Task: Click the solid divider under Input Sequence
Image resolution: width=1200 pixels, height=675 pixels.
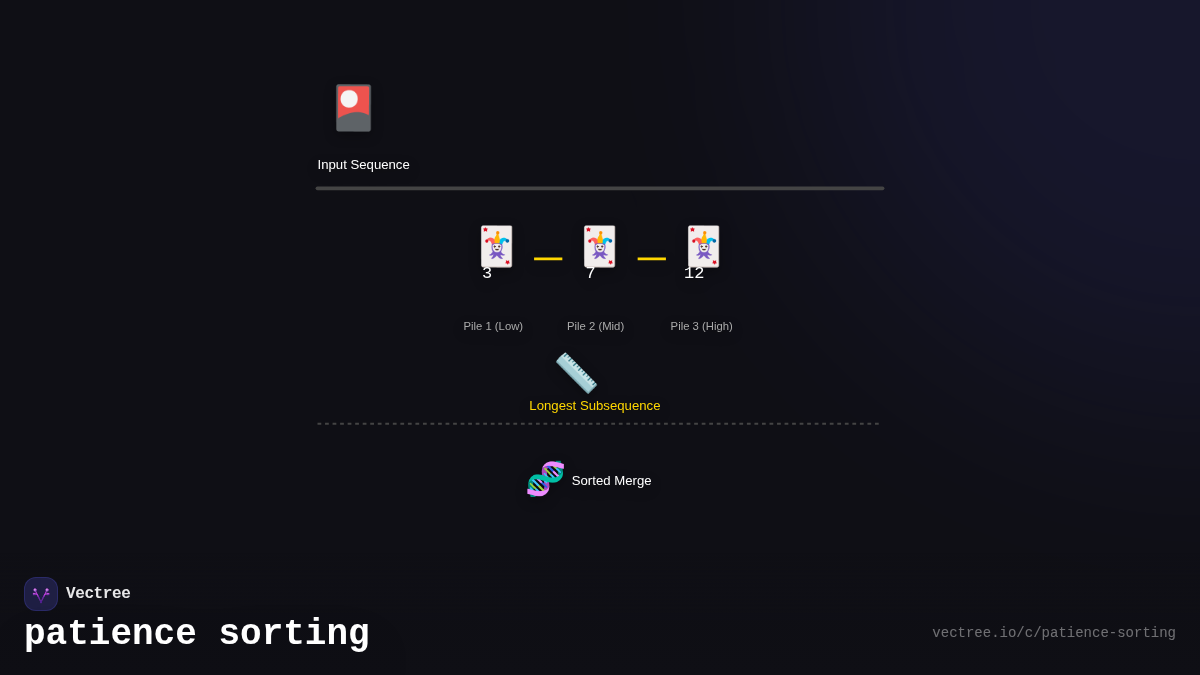Action: (599, 187)
